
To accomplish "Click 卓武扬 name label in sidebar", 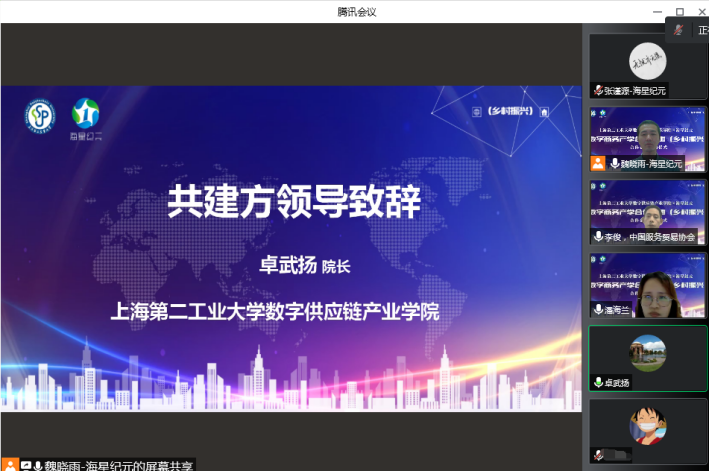I will [x=617, y=383].
